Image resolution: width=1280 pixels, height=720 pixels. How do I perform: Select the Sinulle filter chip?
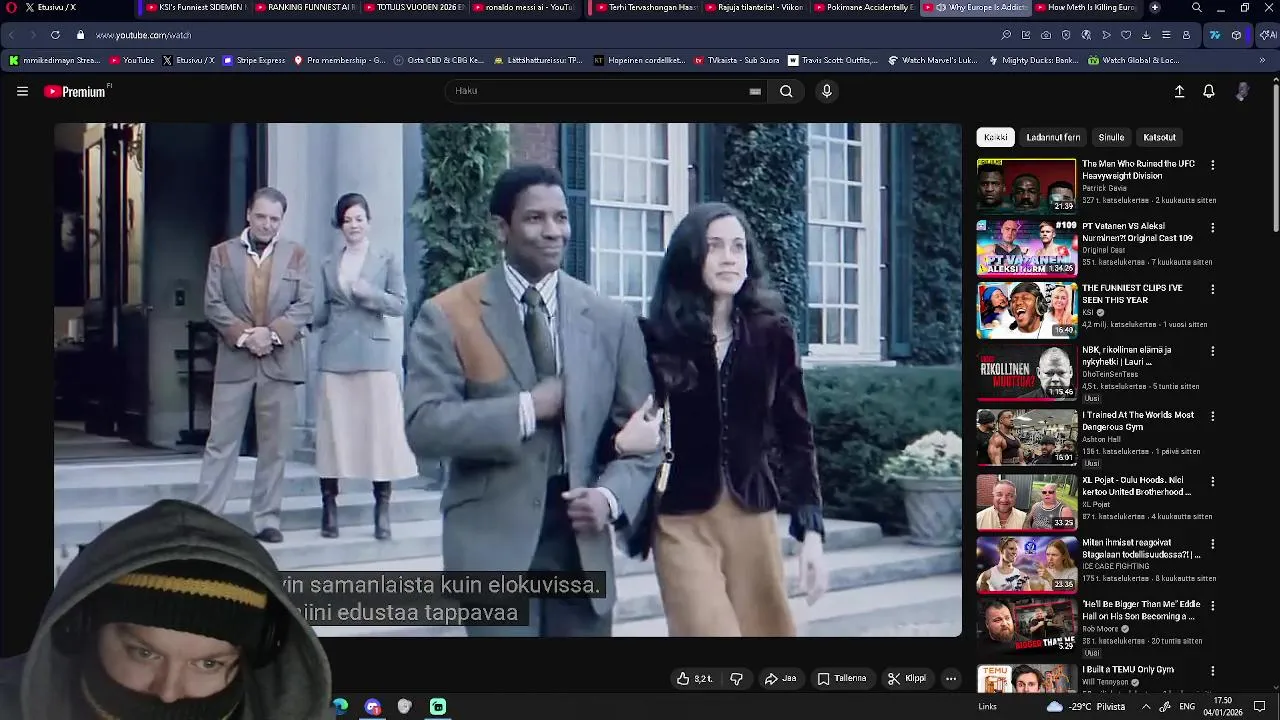tap(1111, 137)
